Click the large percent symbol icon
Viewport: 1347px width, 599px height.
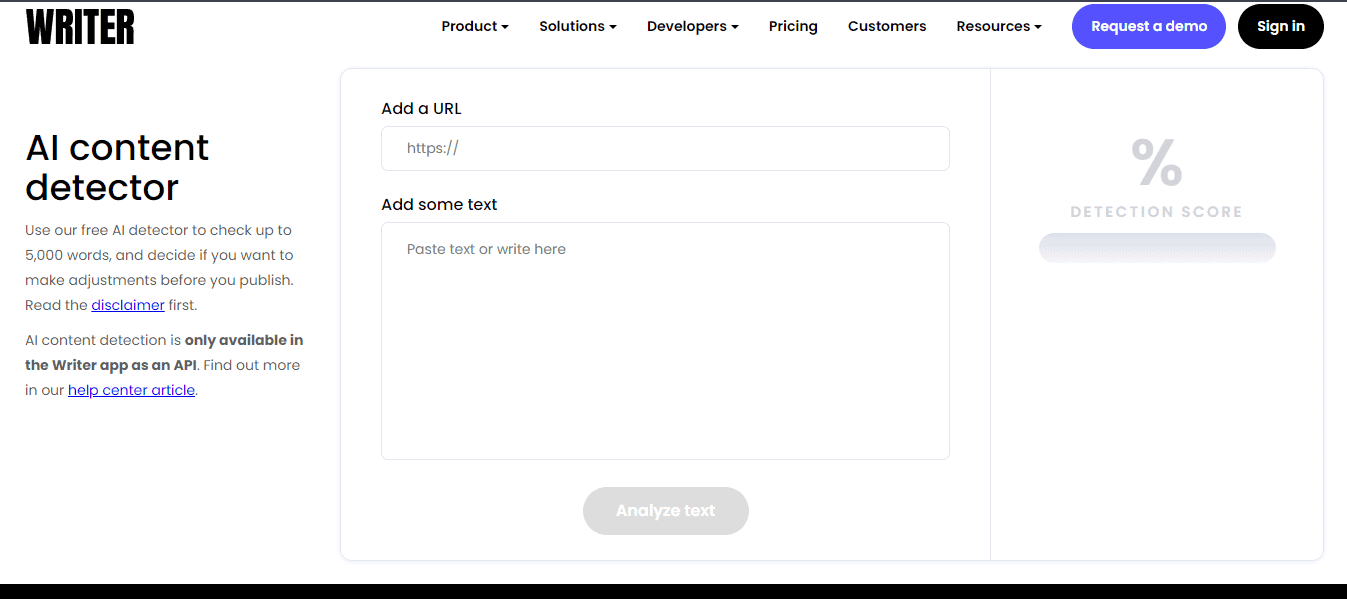pyautogui.click(x=1156, y=163)
